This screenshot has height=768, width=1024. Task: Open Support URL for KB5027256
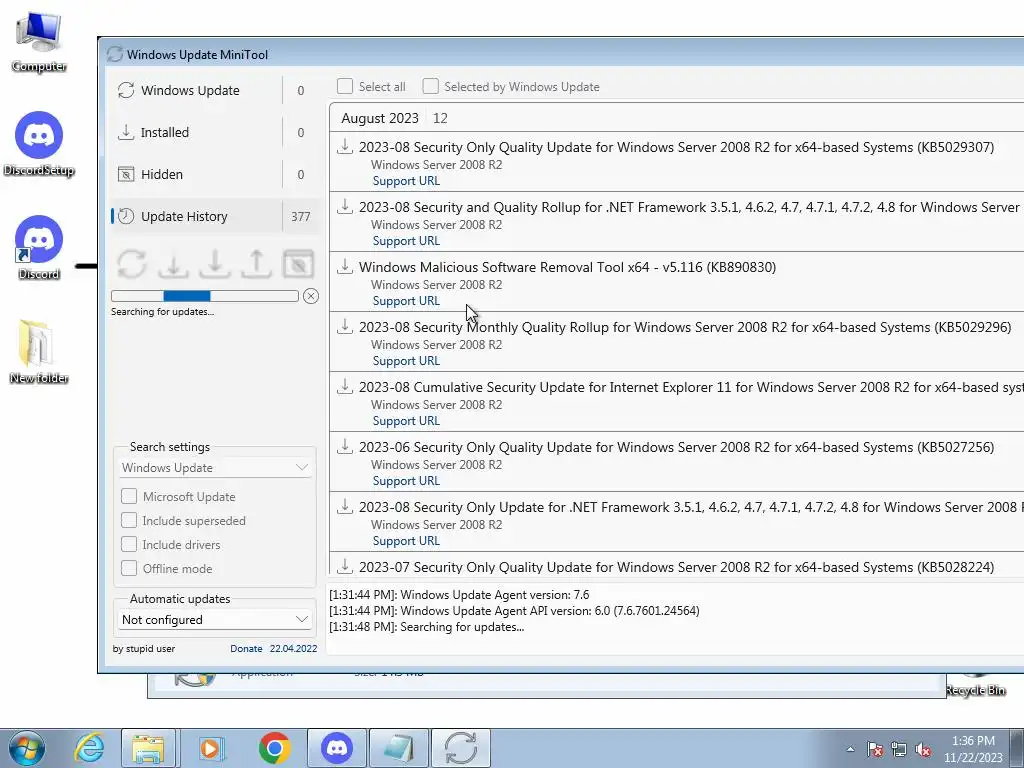pyautogui.click(x=406, y=481)
